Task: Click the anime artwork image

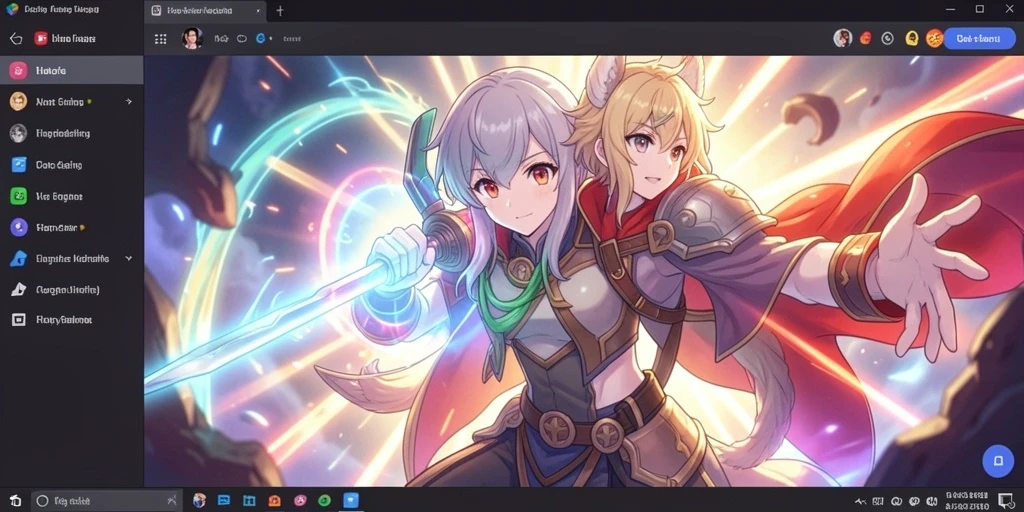Action: coord(583,271)
